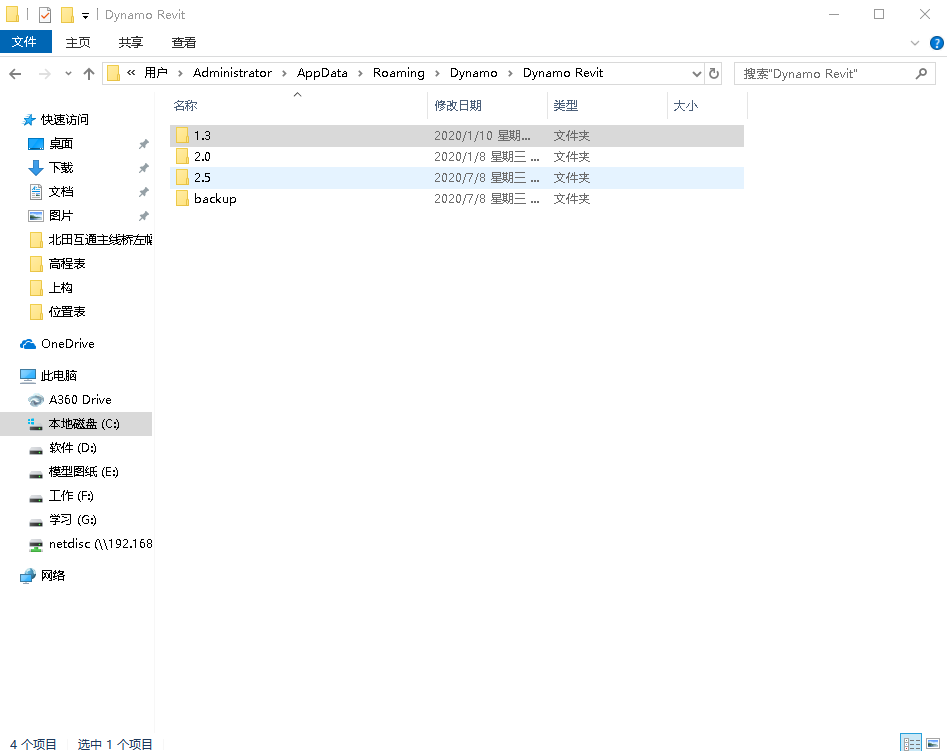Navigate to Administrator in address bar
947x751 pixels.
coord(232,73)
